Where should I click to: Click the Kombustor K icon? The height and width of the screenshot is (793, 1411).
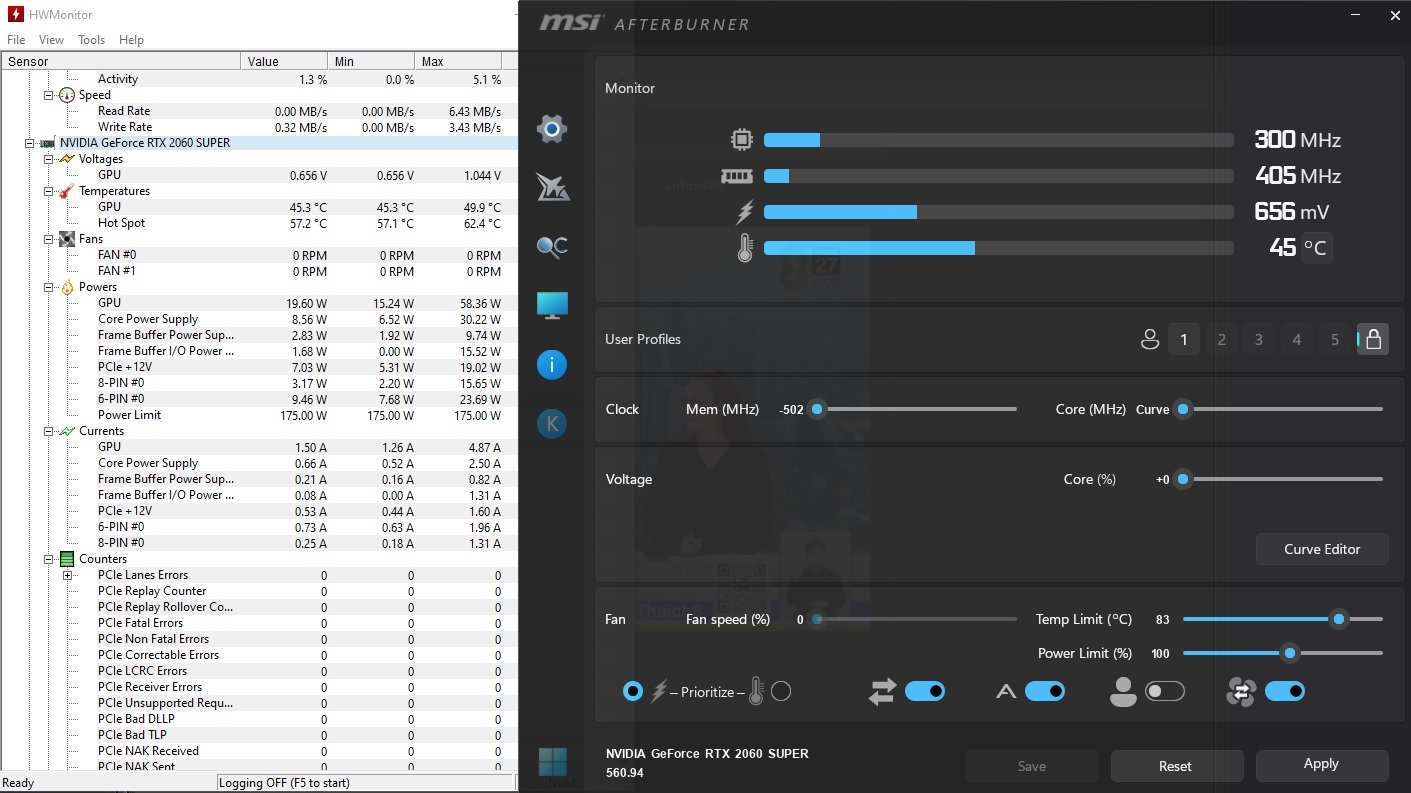[x=552, y=424]
